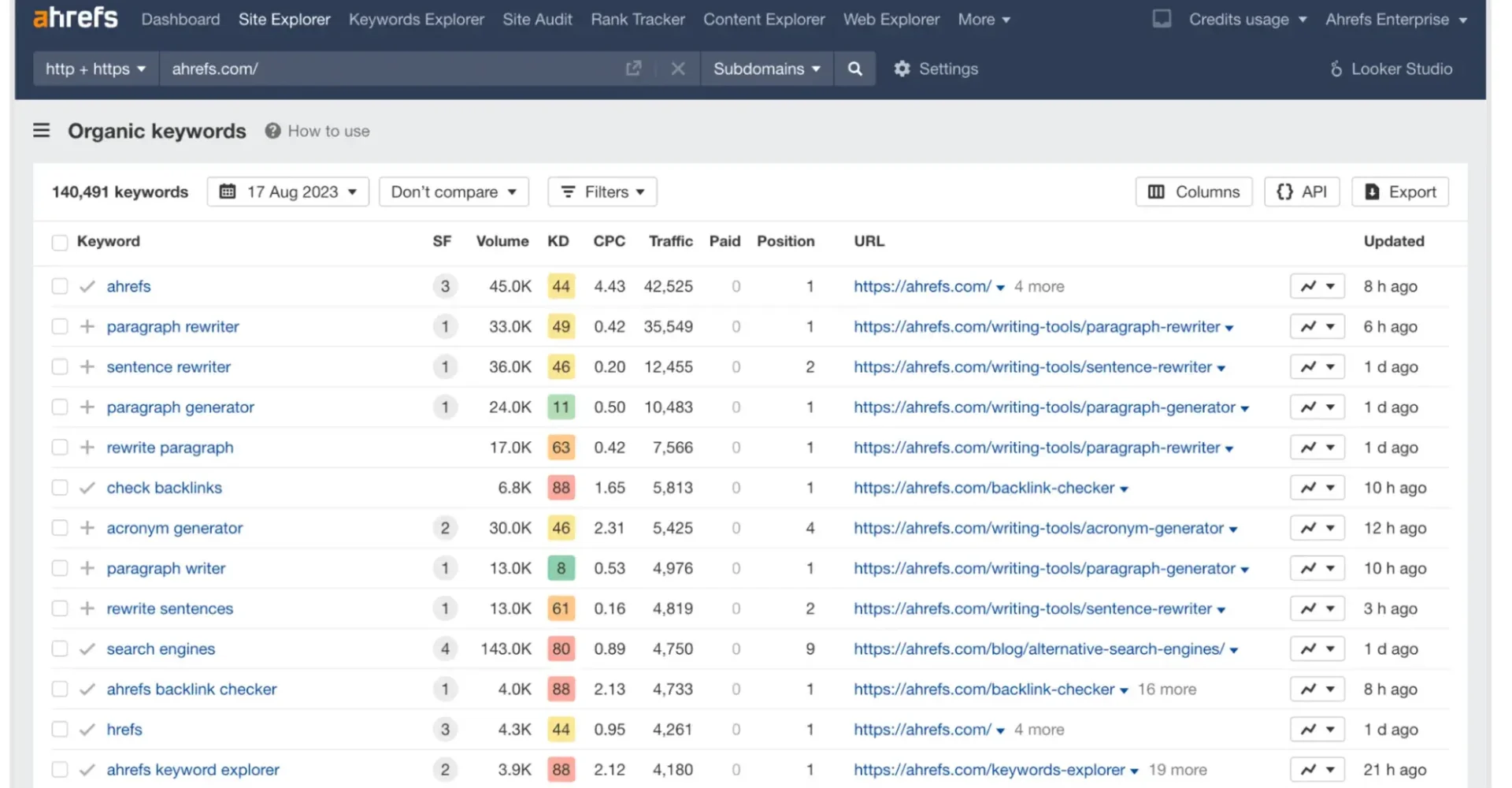The height and width of the screenshot is (788, 1512).
Task: Open the hamburger menu beside Organic keywords
Action: (x=42, y=130)
